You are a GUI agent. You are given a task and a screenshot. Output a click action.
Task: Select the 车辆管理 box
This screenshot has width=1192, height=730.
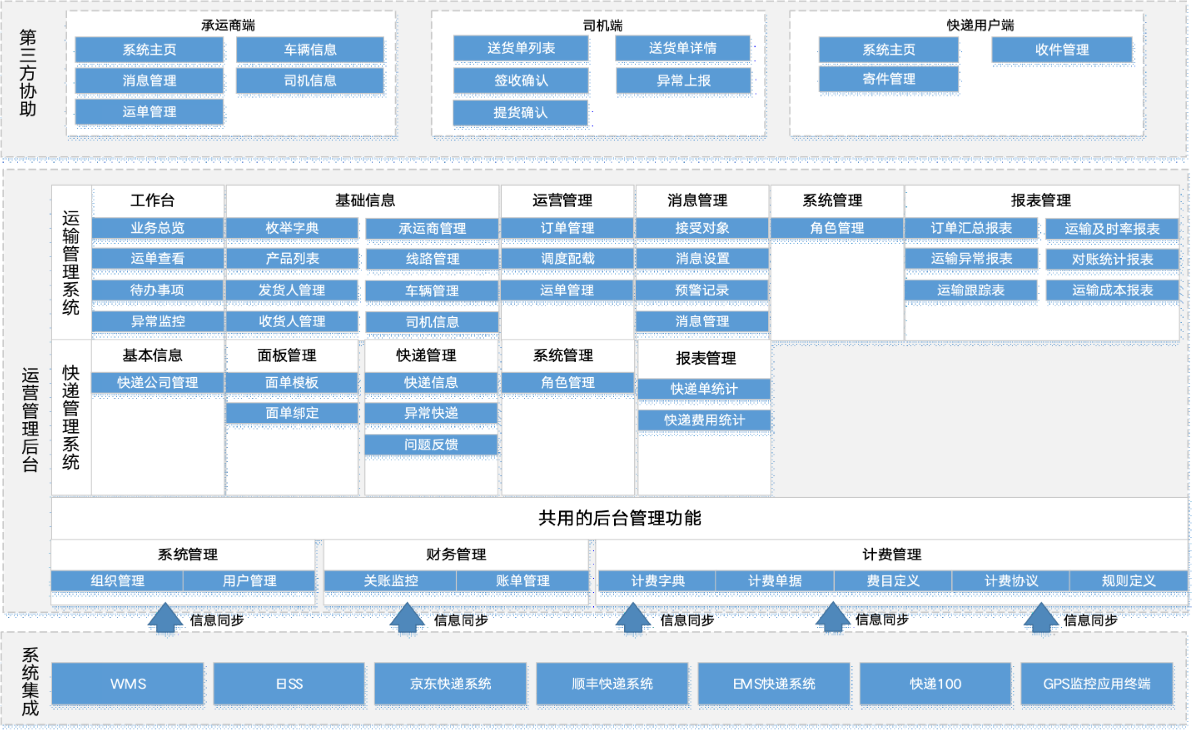click(x=432, y=290)
